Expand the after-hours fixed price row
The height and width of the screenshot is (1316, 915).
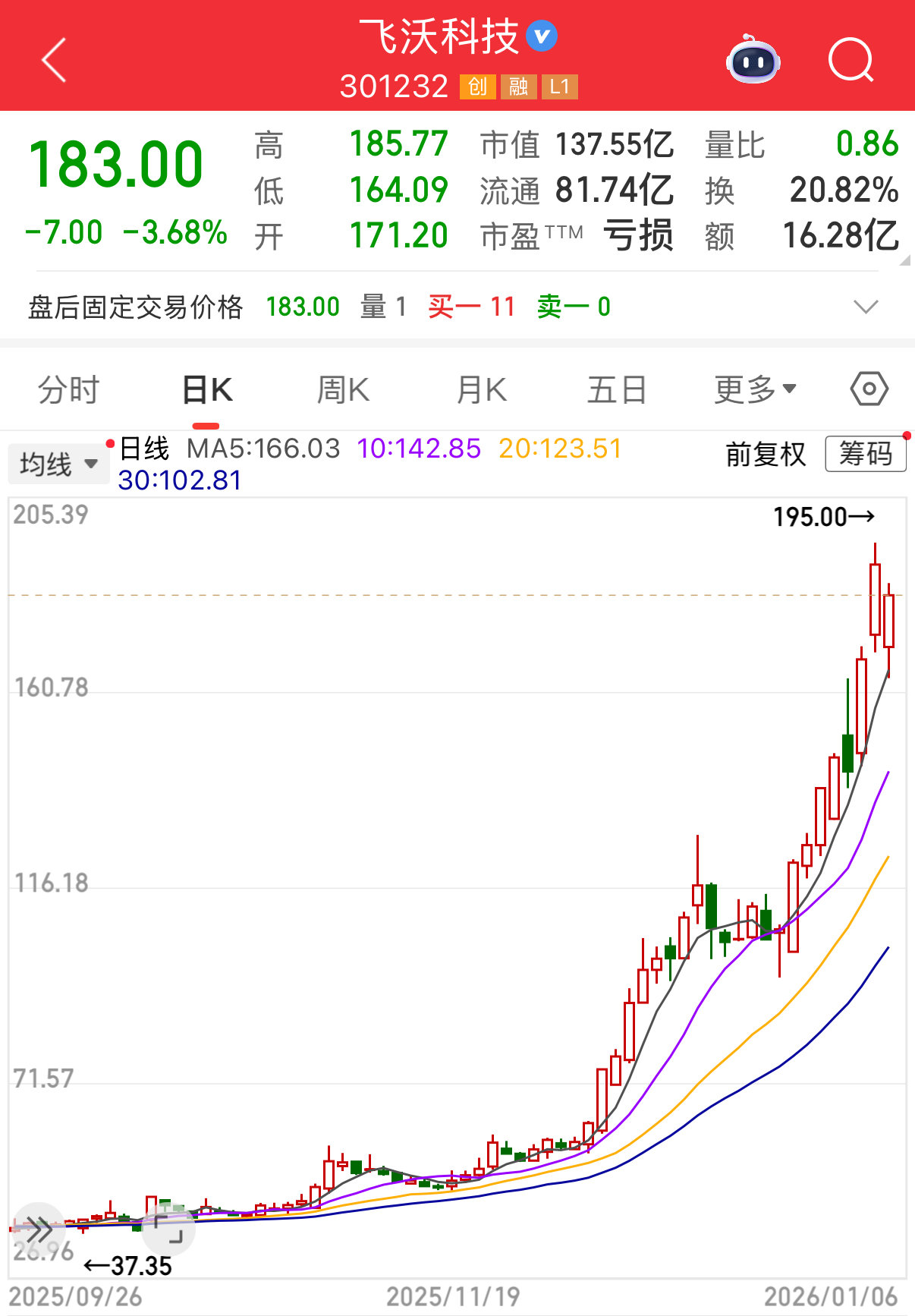[x=865, y=307]
